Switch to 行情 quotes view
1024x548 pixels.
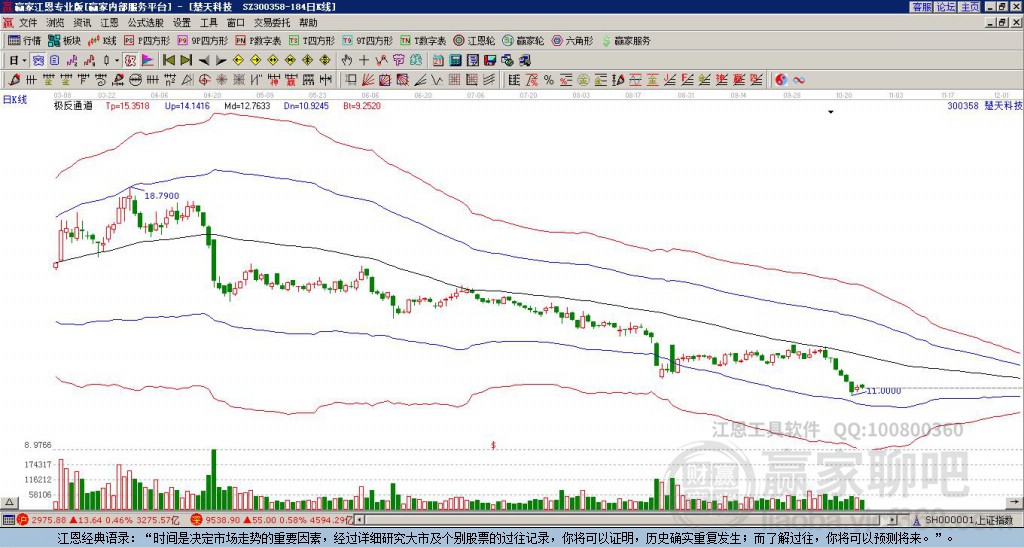(25, 40)
